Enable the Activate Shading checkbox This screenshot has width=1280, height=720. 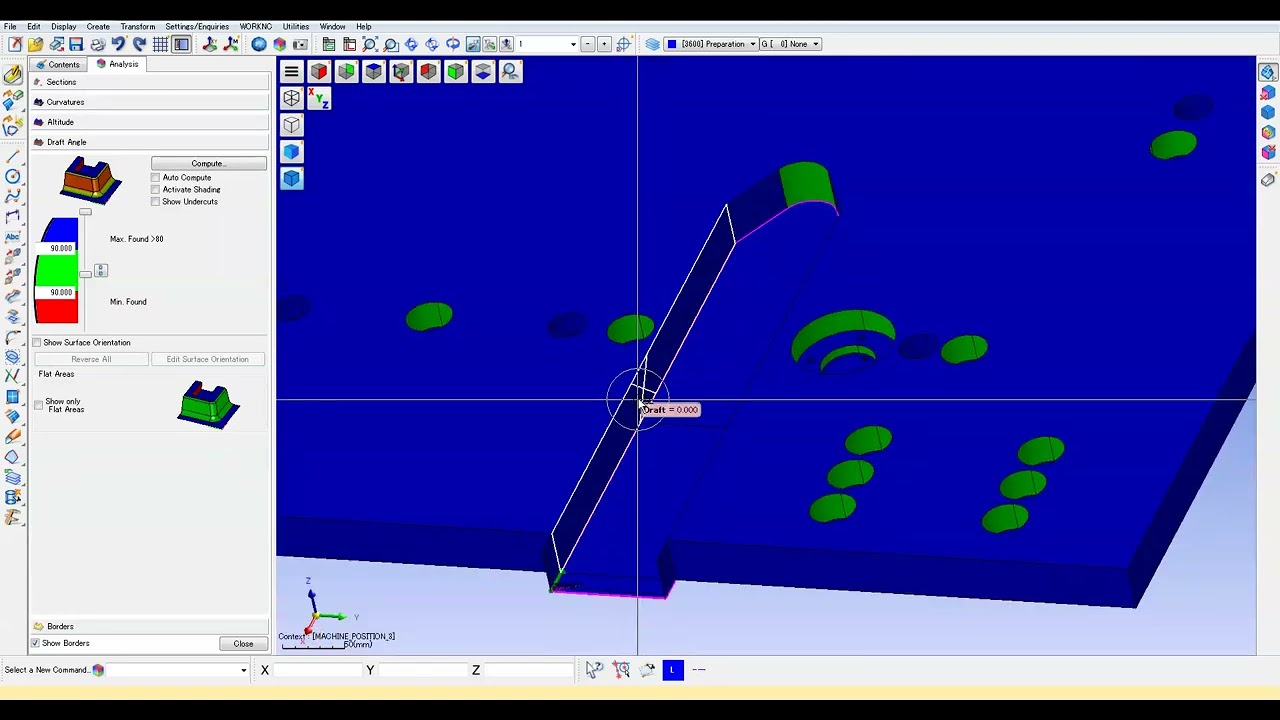pos(156,189)
